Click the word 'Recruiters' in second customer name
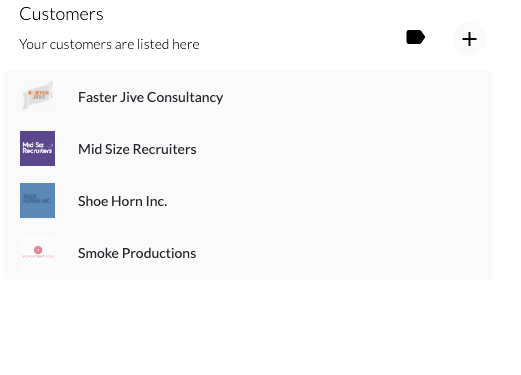Viewport: 521px width, 375px height. [165, 149]
